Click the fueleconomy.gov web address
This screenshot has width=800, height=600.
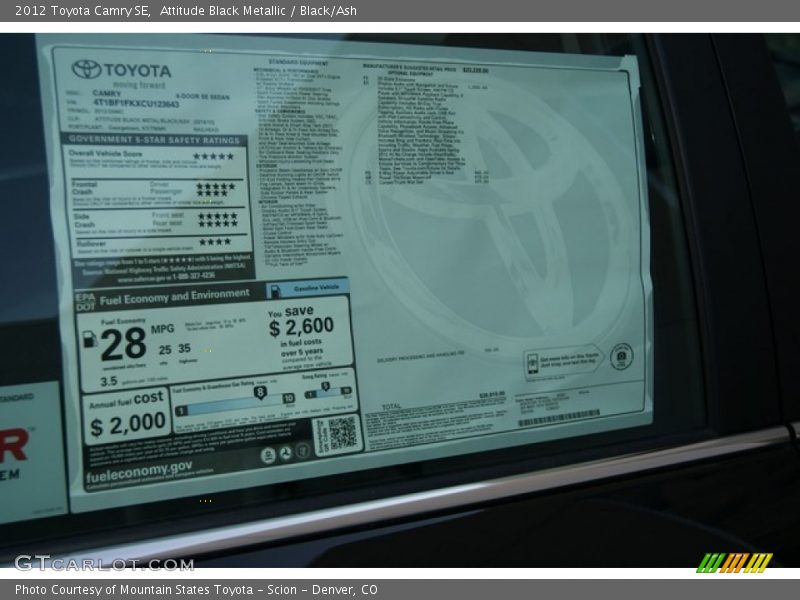coord(139,467)
